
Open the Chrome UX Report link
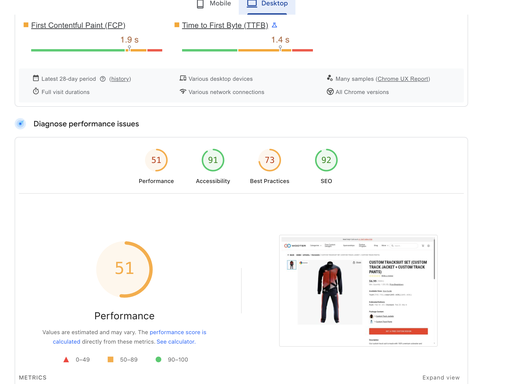point(403,79)
